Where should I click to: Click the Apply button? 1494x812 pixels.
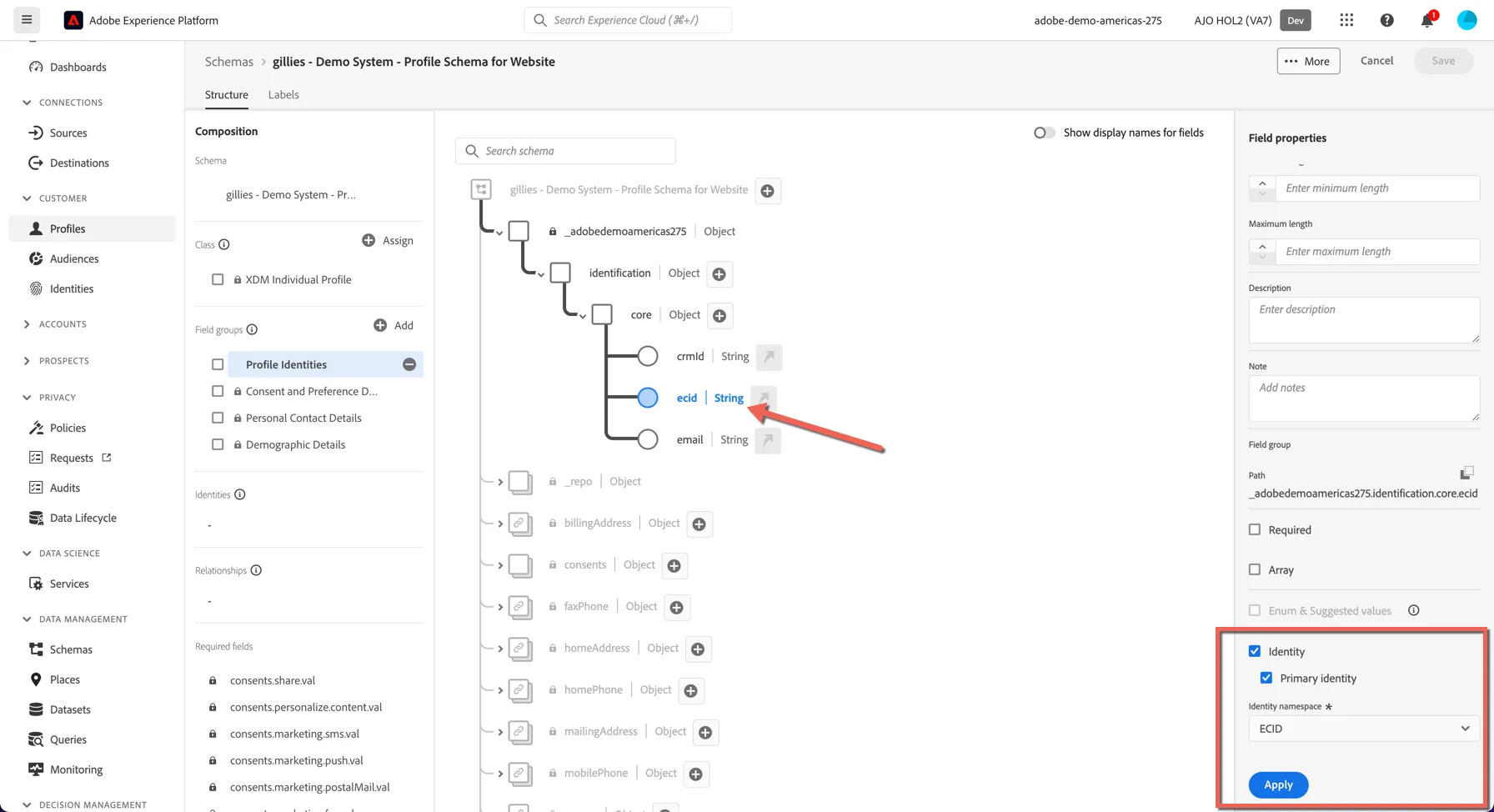tap(1278, 784)
